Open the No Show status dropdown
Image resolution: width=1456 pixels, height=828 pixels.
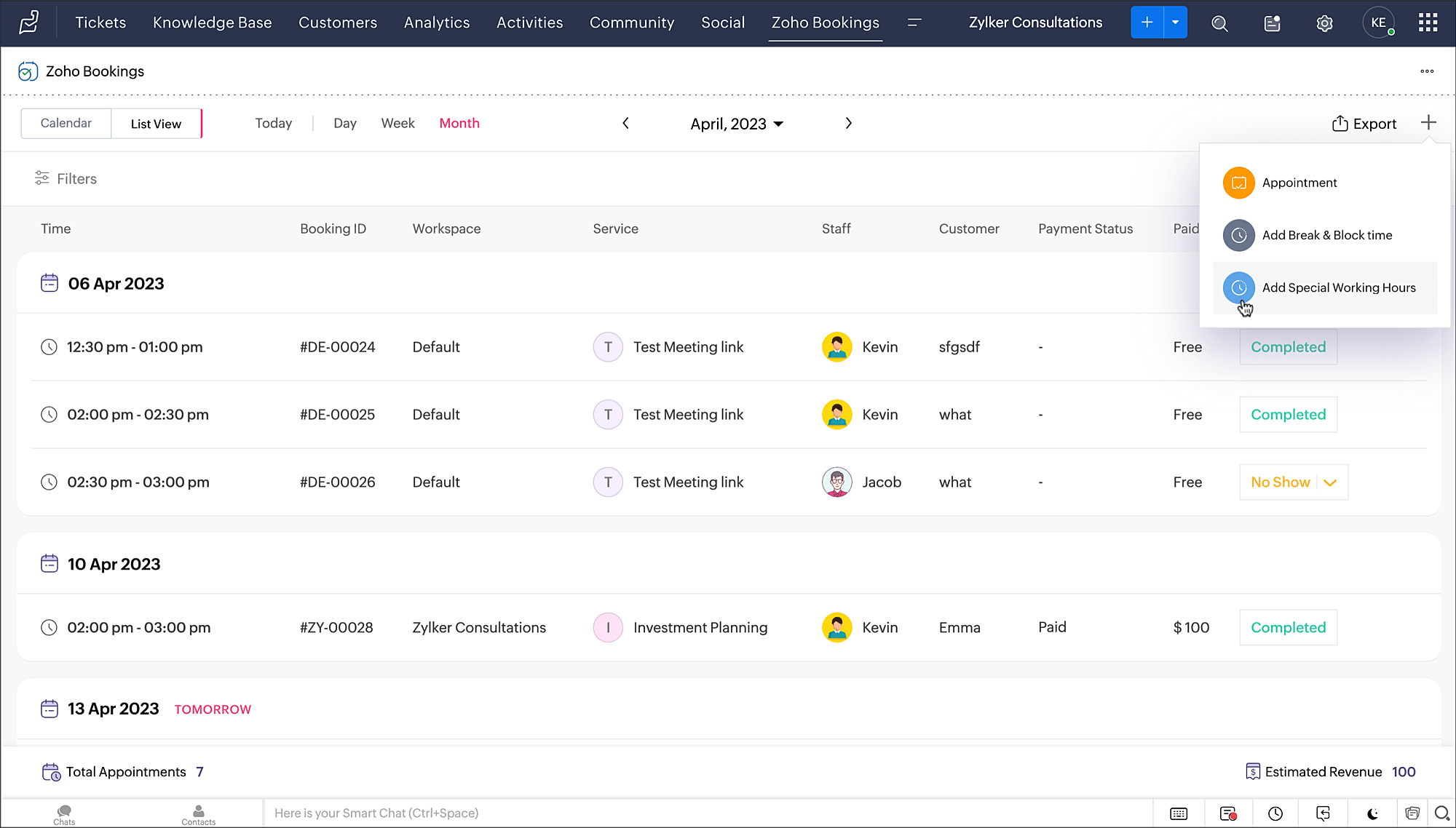1330,482
